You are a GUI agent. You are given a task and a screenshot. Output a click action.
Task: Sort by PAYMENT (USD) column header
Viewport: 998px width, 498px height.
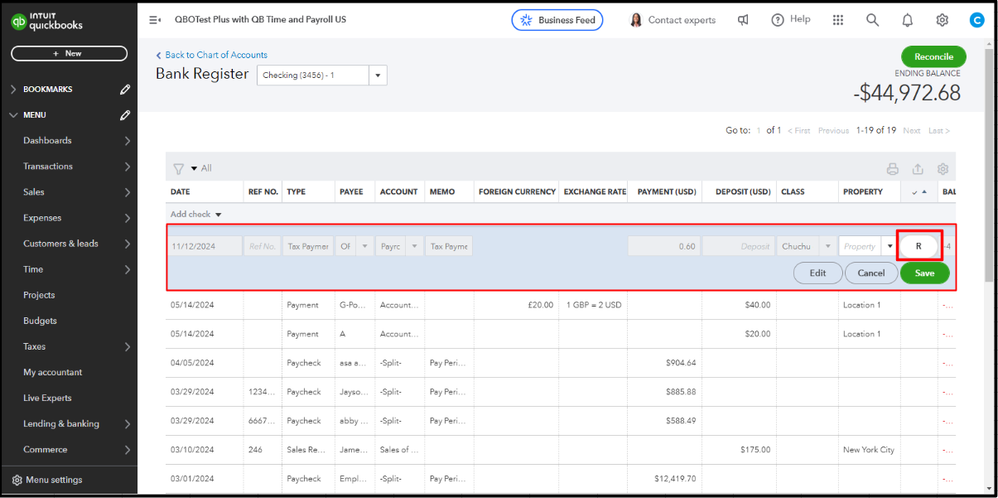point(667,192)
